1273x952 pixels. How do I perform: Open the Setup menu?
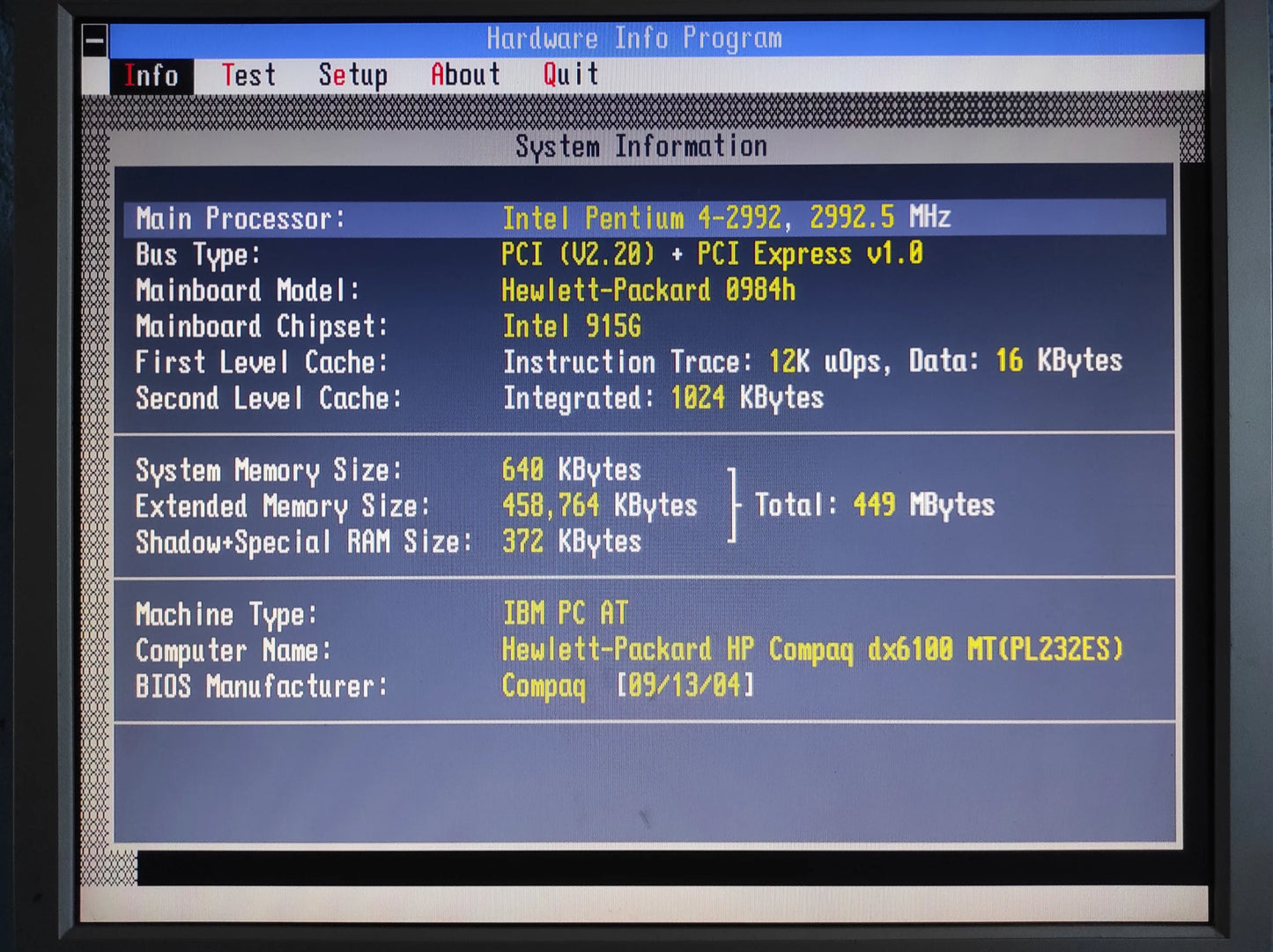click(353, 76)
